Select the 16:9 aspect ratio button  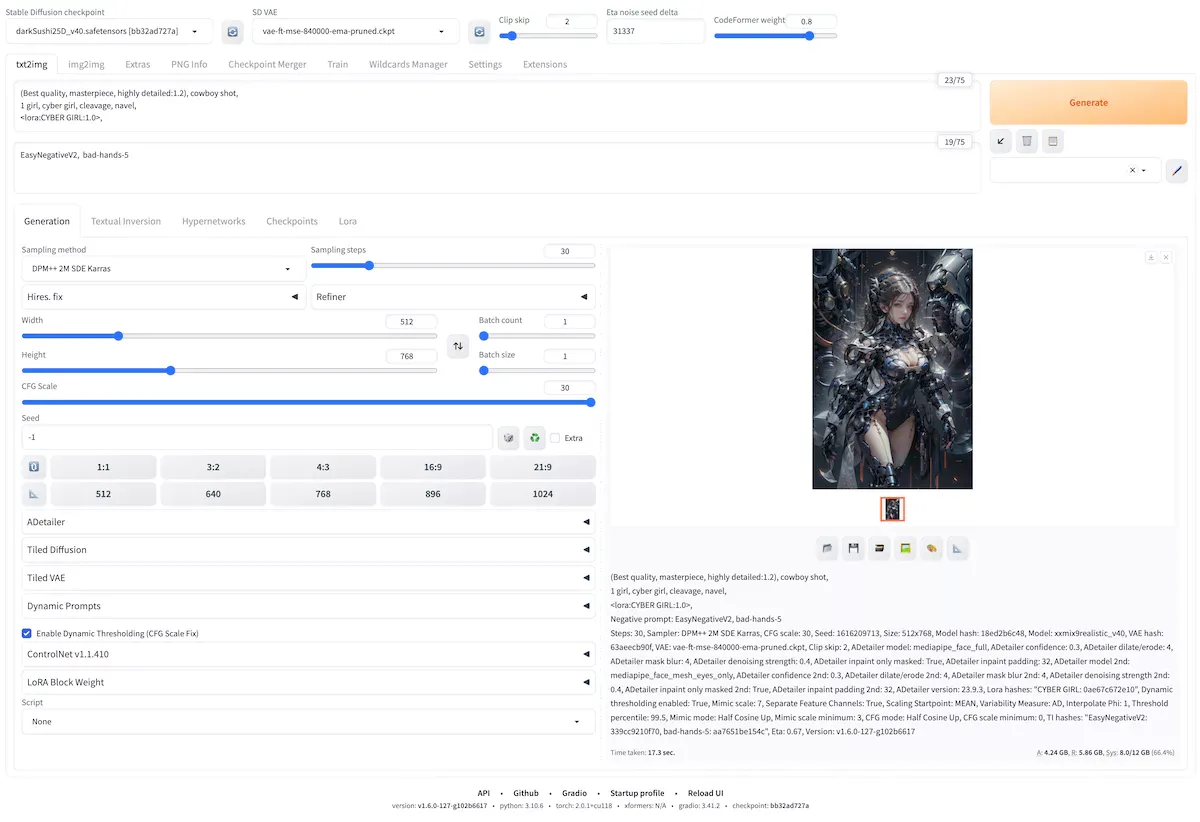coord(433,466)
